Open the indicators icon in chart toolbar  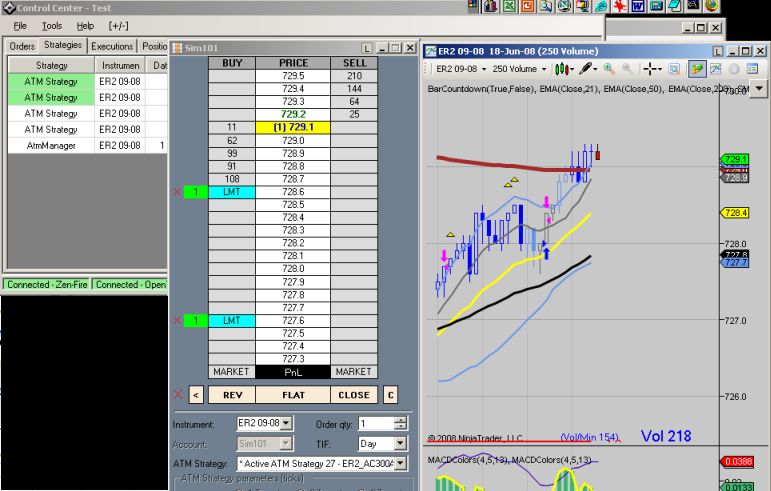tap(715, 69)
